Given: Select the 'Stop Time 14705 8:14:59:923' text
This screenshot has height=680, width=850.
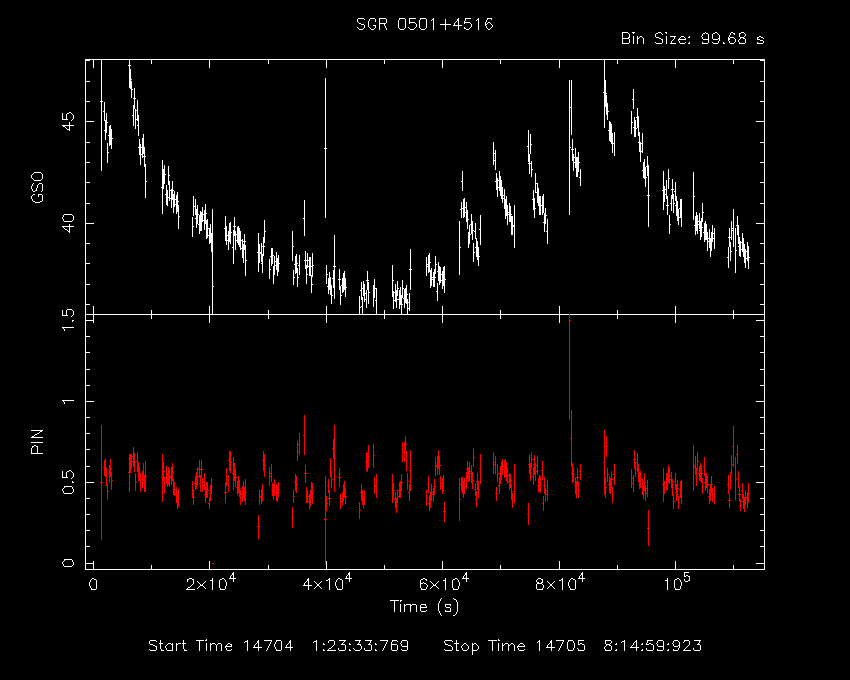Looking at the screenshot, I should (572, 646).
